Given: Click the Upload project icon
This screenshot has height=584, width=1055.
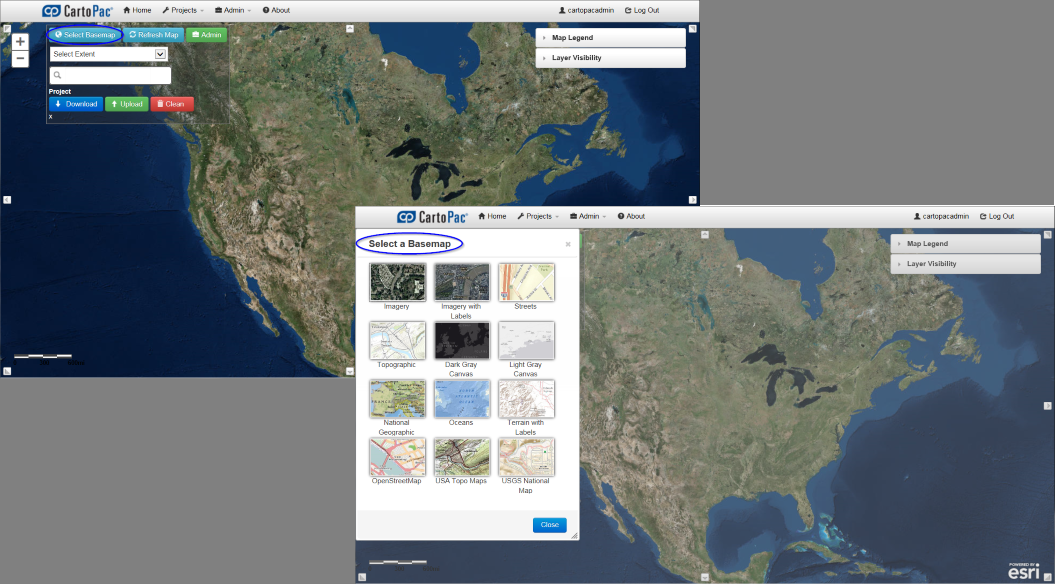Looking at the screenshot, I should (x=115, y=103).
